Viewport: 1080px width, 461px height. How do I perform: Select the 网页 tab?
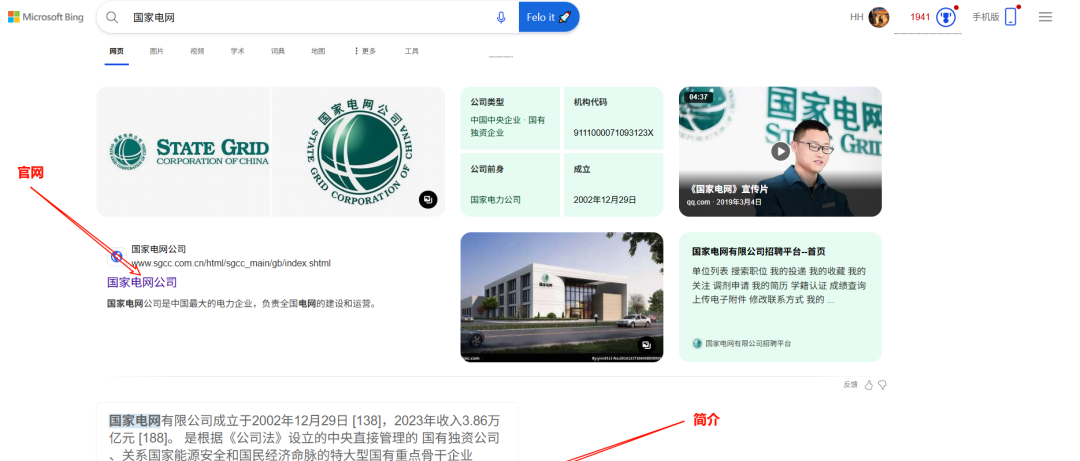coord(116,51)
